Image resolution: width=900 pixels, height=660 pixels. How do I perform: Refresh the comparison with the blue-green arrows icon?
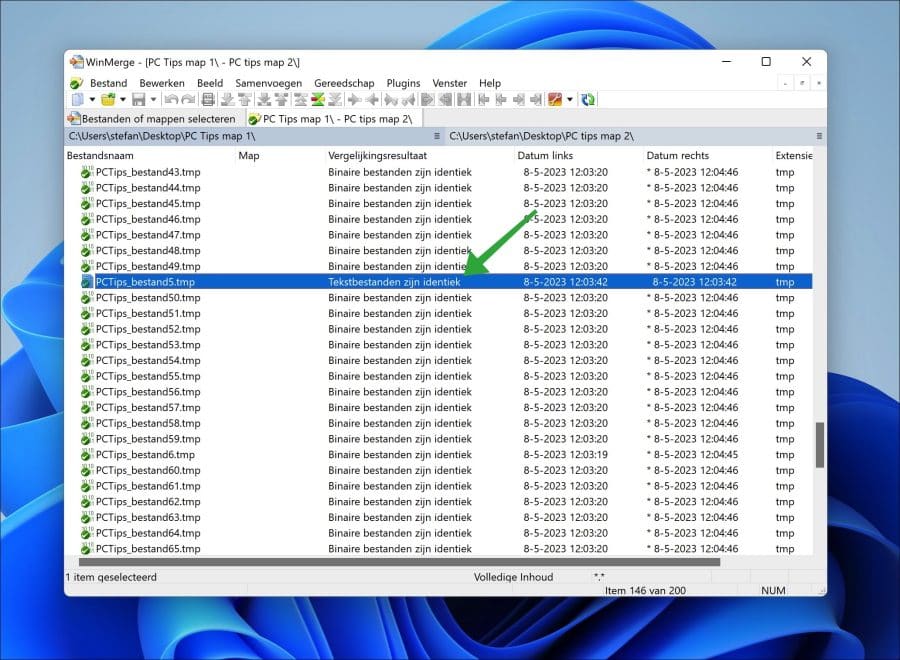(x=587, y=100)
